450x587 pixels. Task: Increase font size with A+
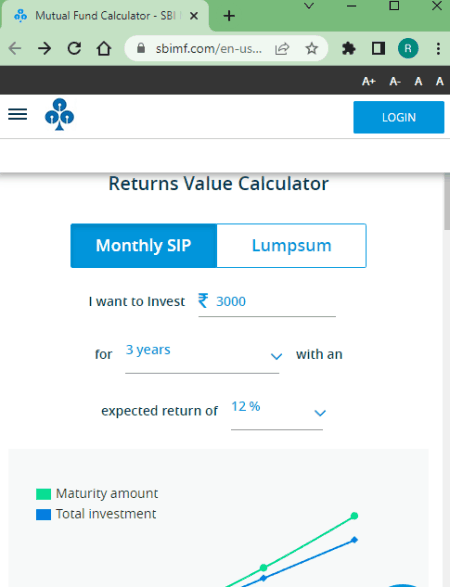[x=369, y=81]
